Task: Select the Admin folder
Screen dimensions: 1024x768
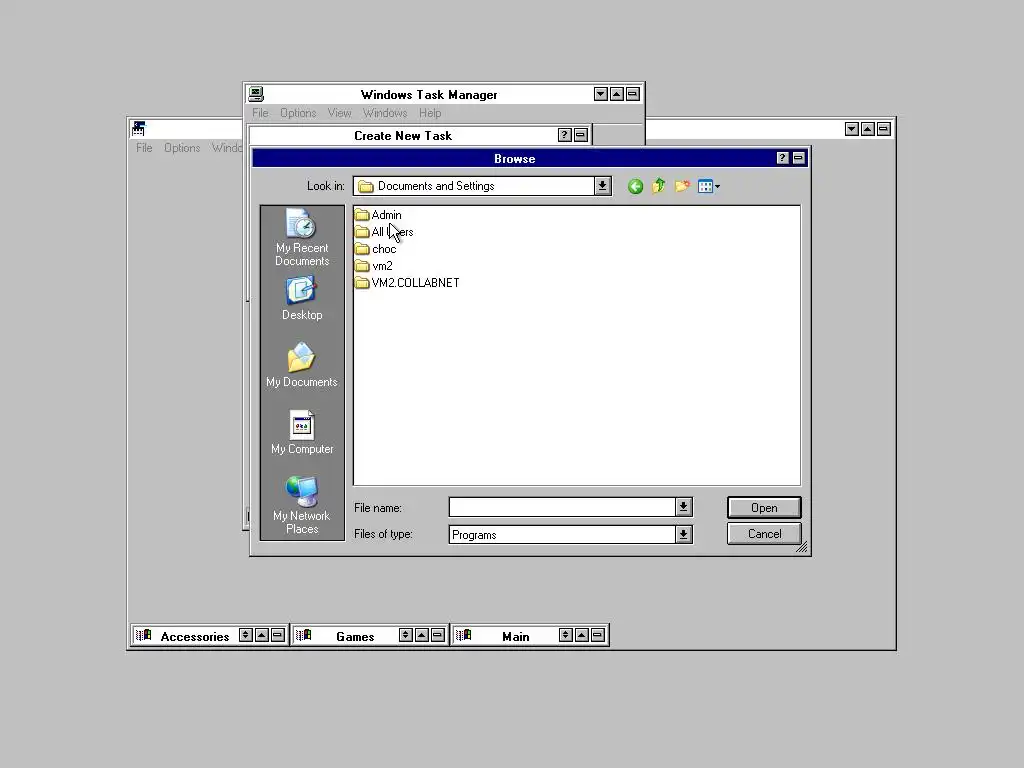Action: click(379, 215)
